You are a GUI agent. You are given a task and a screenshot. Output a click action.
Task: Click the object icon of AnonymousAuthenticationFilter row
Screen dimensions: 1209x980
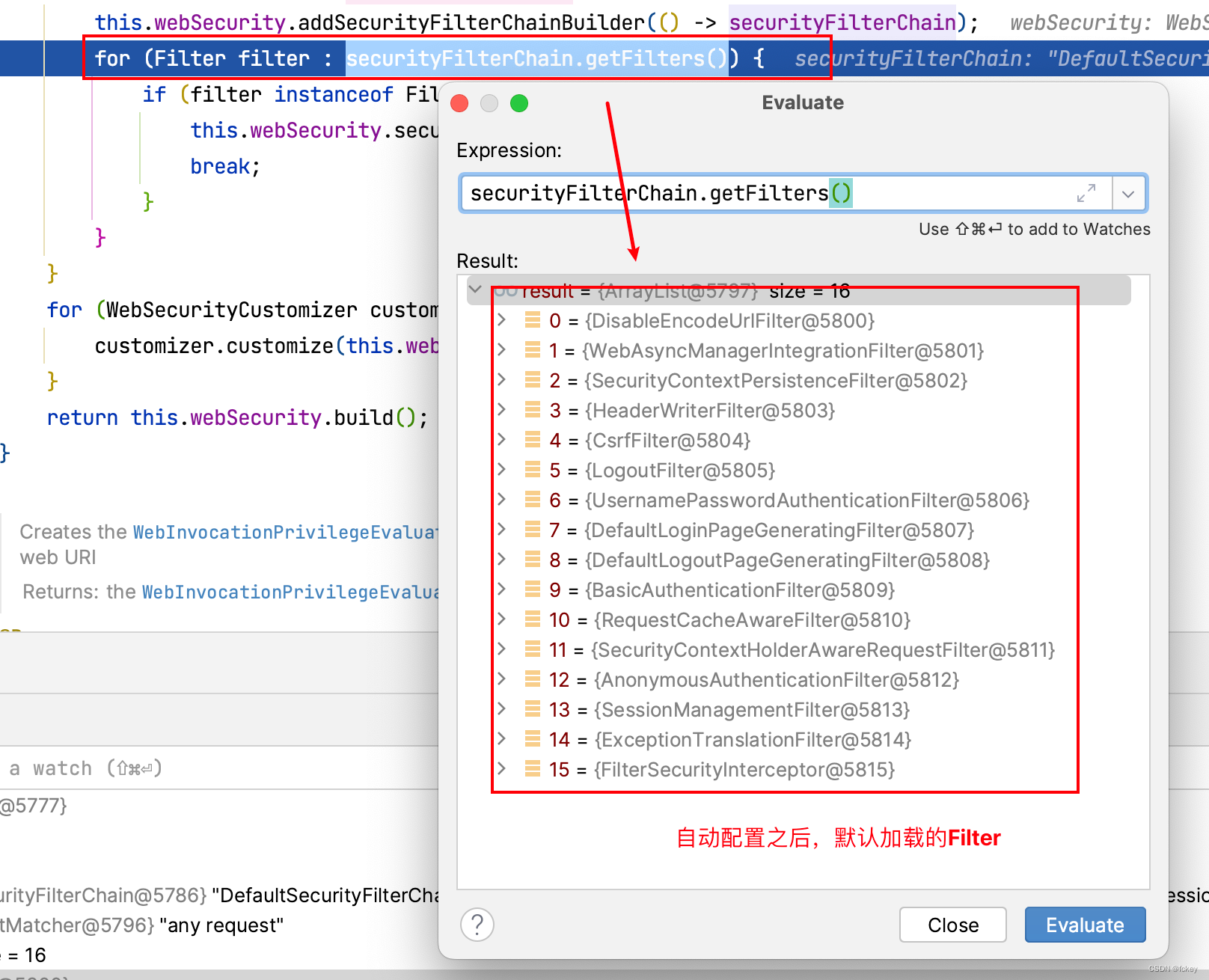533,679
